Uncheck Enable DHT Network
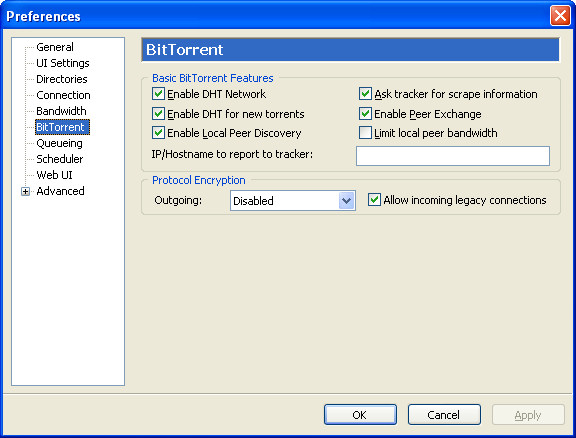The width and height of the screenshot is (576, 438). tap(158, 94)
